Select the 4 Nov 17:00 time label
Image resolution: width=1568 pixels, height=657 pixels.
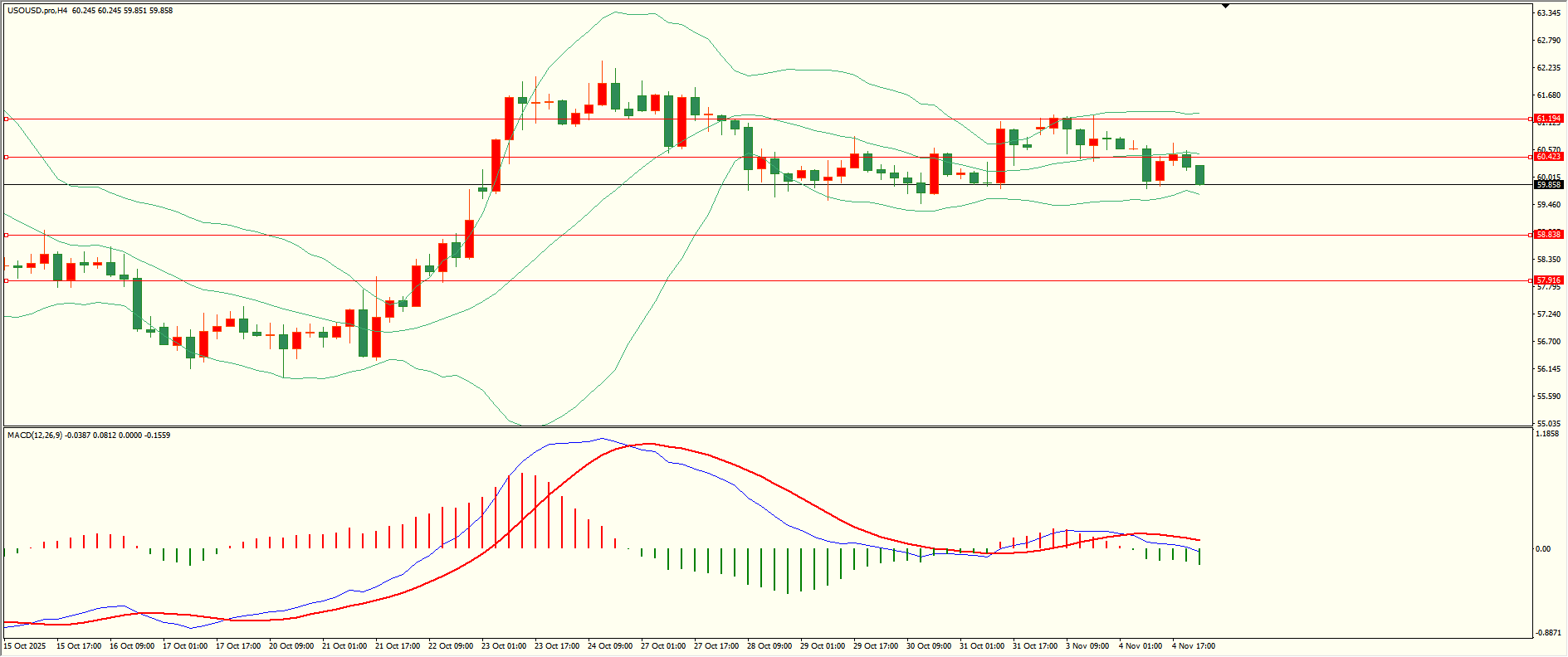pyautogui.click(x=1193, y=646)
